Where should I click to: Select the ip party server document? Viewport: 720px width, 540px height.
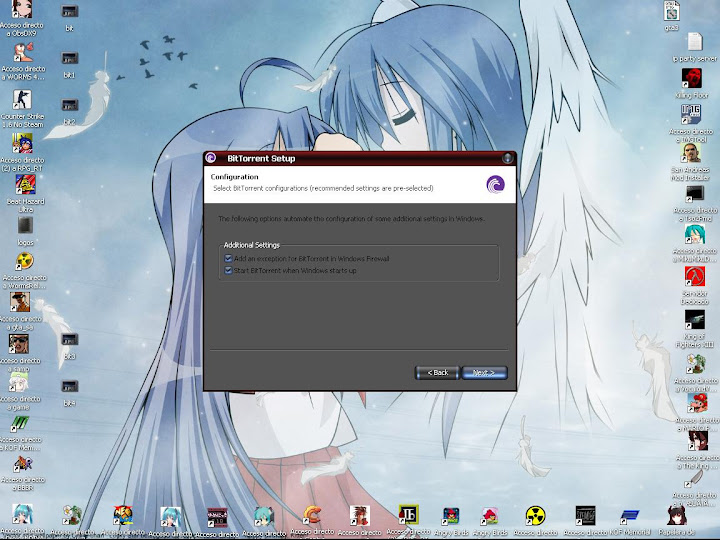tap(695, 42)
